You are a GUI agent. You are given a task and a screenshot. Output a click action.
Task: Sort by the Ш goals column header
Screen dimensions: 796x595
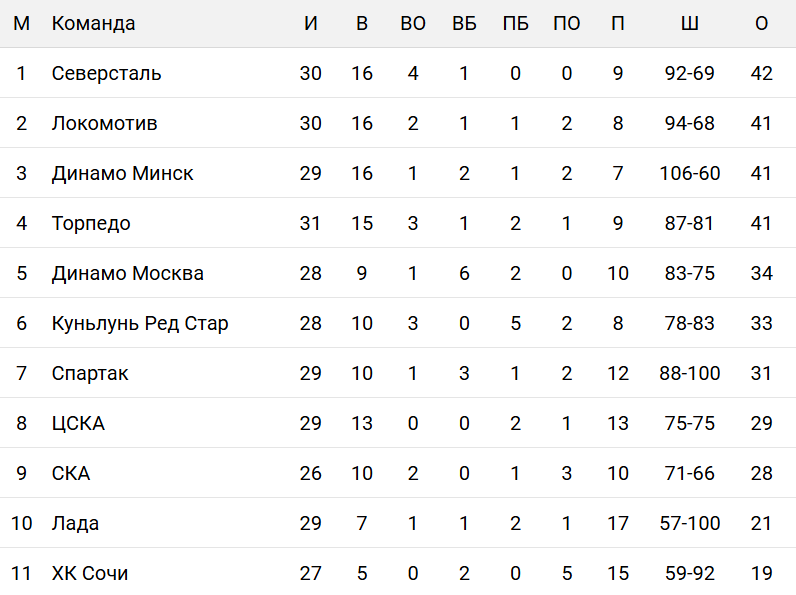[x=689, y=23]
